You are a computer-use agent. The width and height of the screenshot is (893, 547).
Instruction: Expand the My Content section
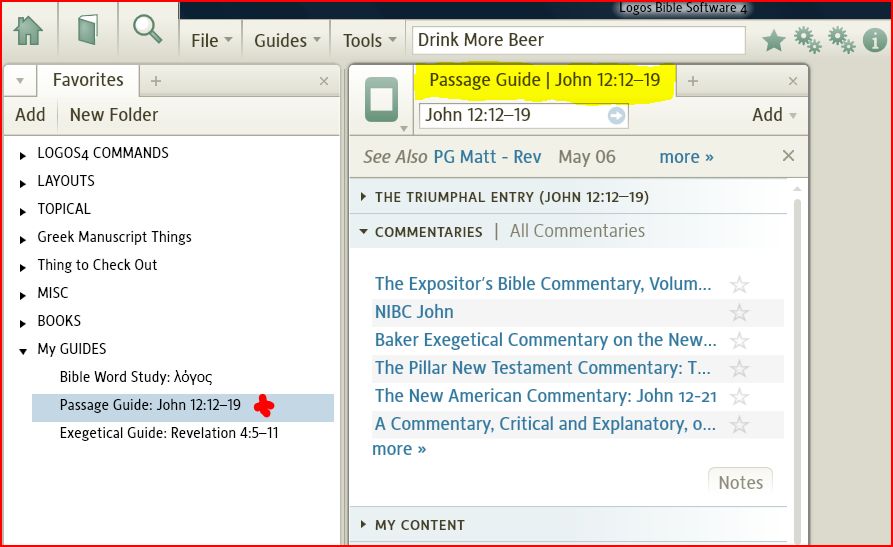coord(363,524)
